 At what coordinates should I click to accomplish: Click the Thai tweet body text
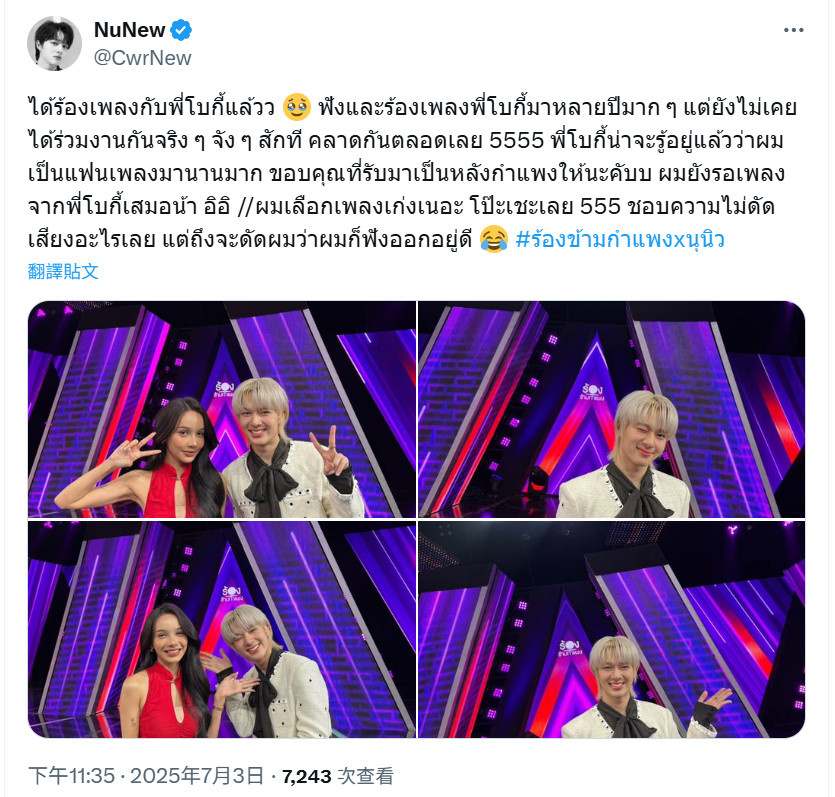[412, 173]
